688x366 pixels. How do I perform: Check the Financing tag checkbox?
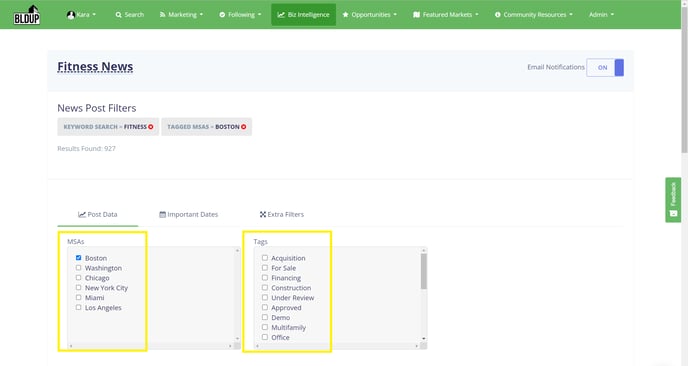[265, 278]
